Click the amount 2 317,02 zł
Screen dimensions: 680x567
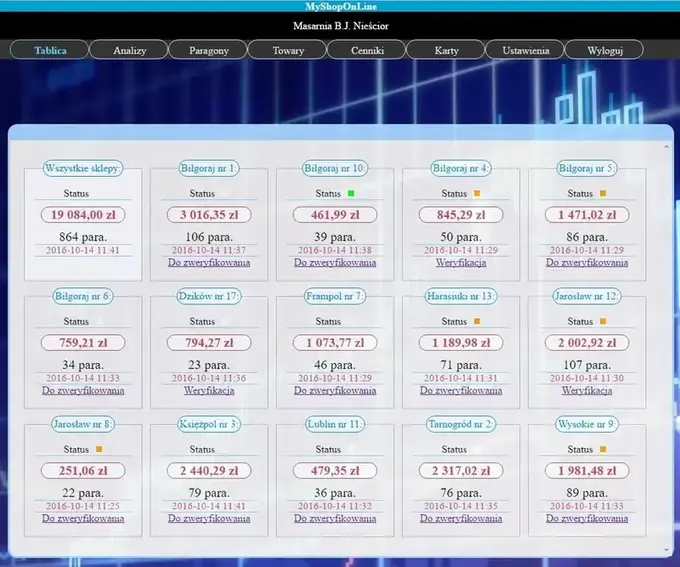[461, 471]
